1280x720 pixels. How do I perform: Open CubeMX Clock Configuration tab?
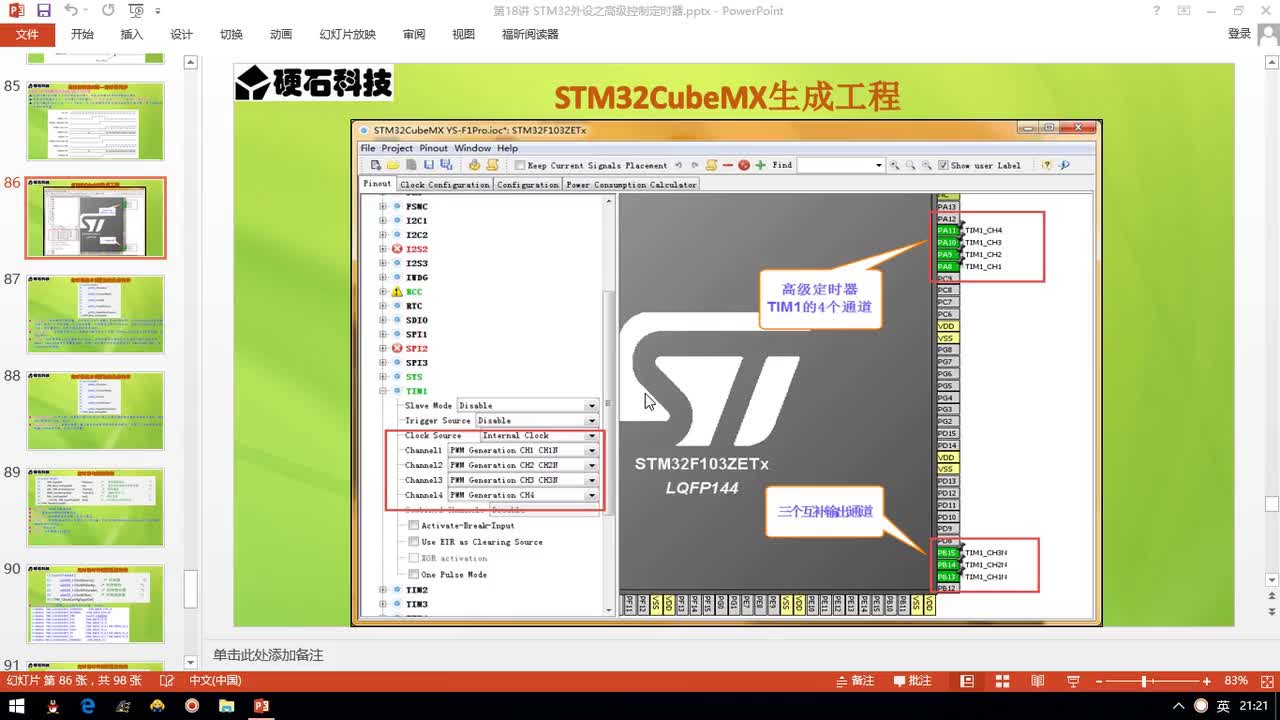click(x=444, y=184)
